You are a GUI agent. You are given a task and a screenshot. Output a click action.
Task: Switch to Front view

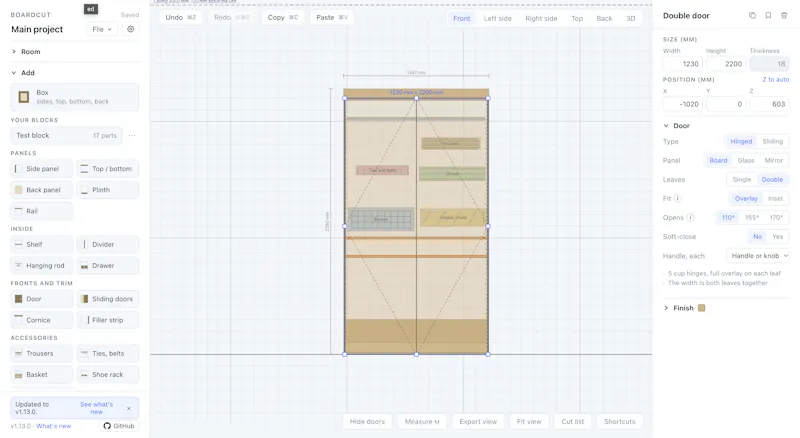461,18
